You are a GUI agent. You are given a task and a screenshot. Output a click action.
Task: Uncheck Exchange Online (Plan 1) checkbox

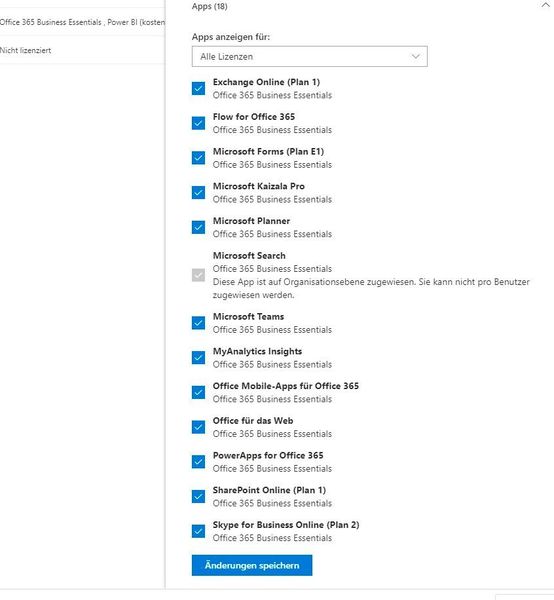[x=198, y=88]
